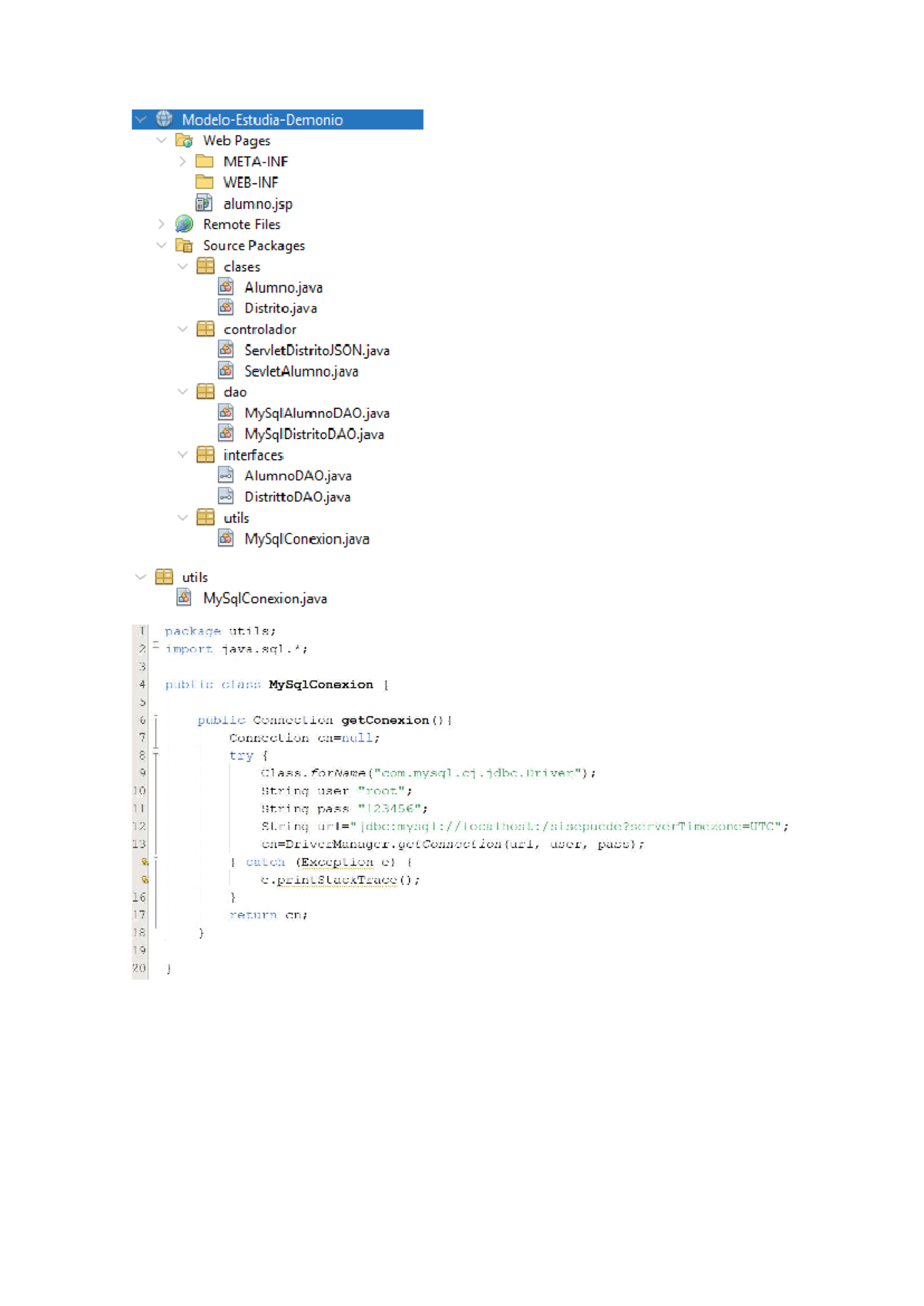
Task: Click the getConexion method name in code
Action: (385, 720)
